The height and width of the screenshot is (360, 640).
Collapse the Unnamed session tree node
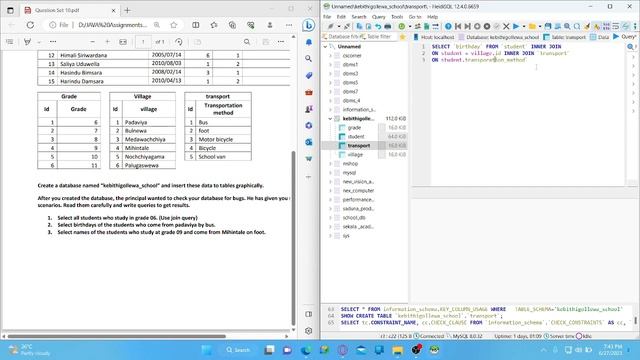click(325, 47)
